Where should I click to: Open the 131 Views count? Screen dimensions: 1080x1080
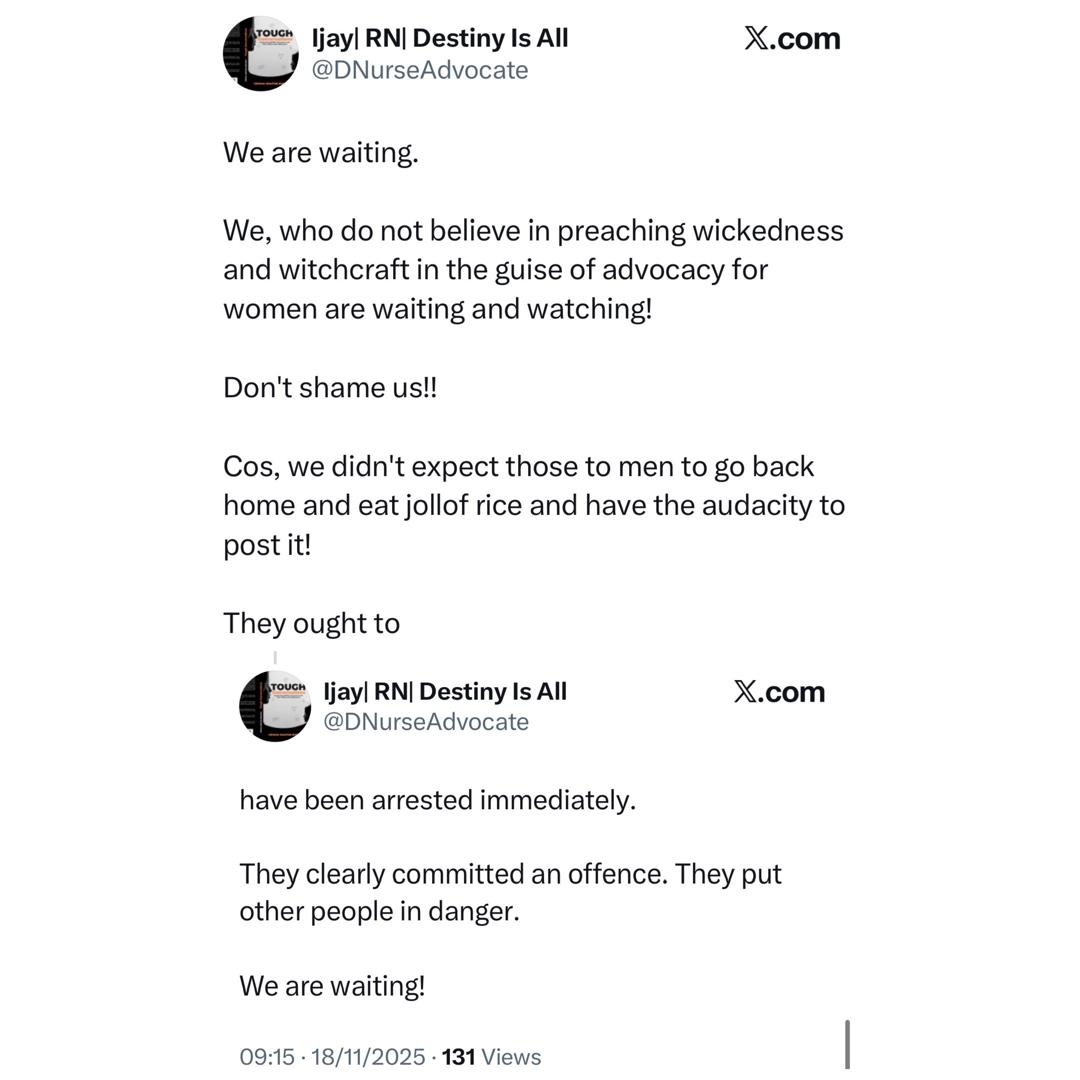tap(491, 1057)
